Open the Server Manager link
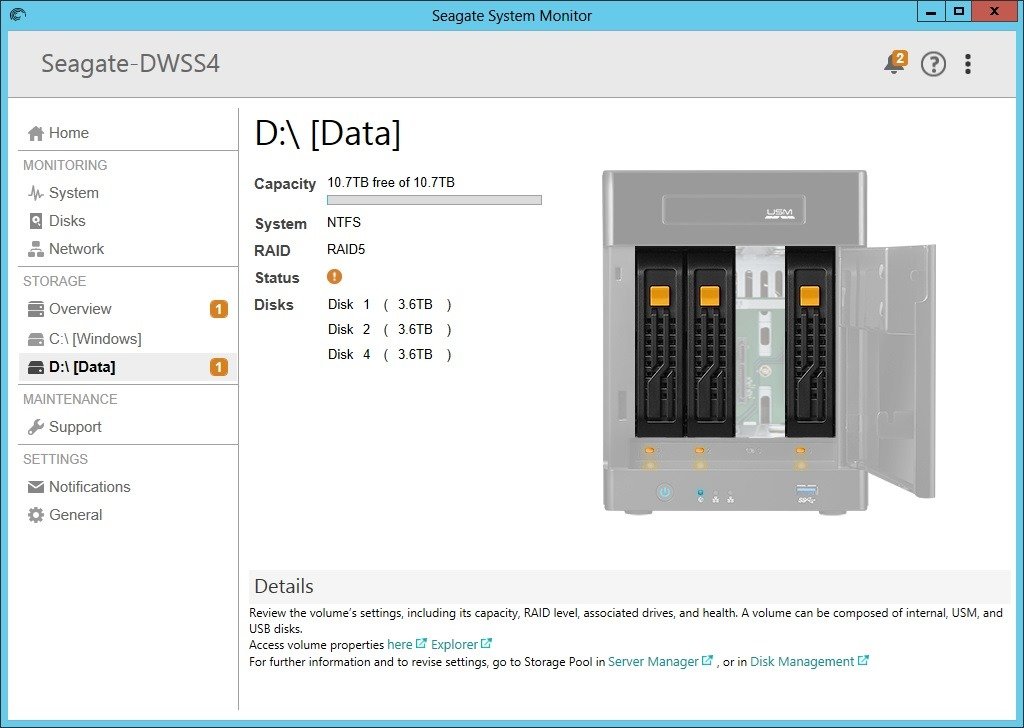The width and height of the screenshot is (1024, 728). pyautogui.click(x=653, y=661)
